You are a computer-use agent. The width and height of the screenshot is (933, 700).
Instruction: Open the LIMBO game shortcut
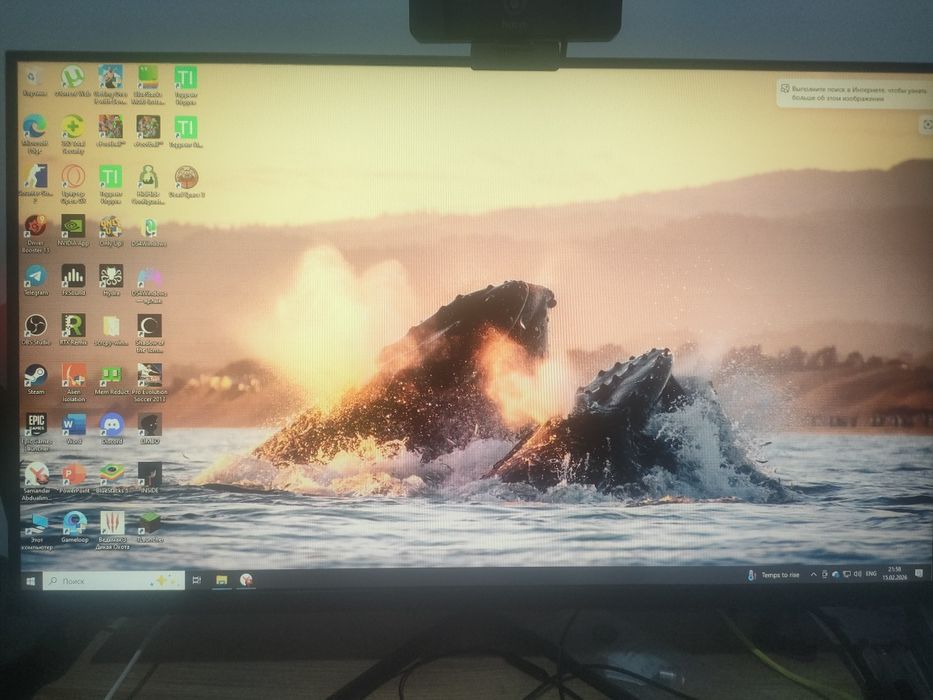tap(149, 429)
